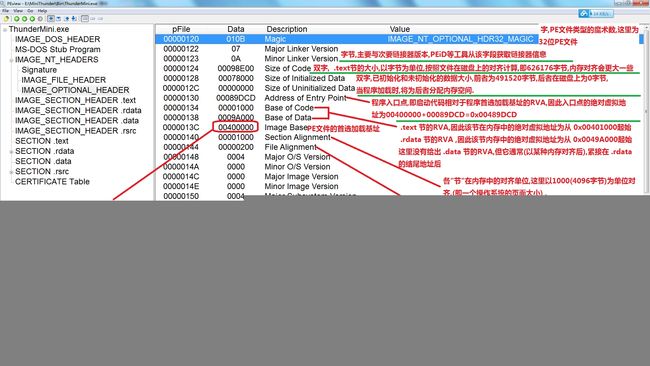Click the fourth blue arrow toolbar icon
Screen dimensions: 650x366
click(x=74, y=19)
